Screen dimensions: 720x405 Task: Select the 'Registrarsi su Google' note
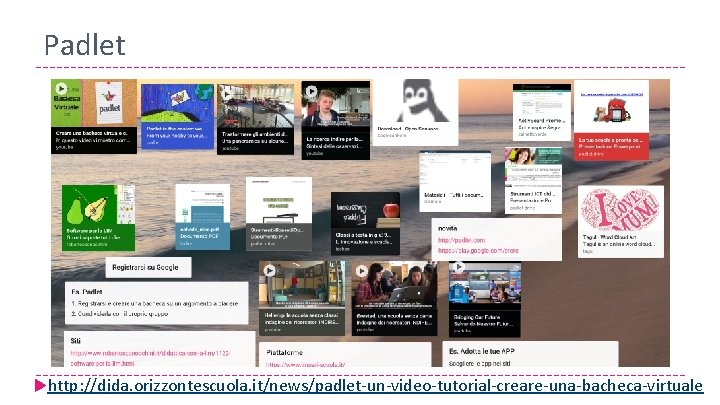pos(148,267)
